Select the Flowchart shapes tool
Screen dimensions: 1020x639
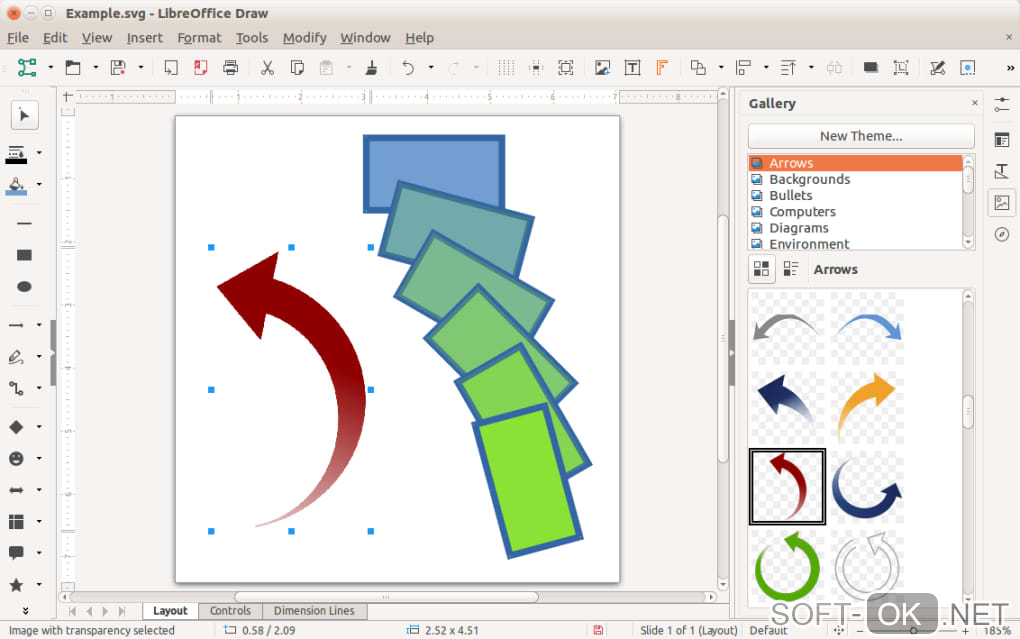(x=16, y=522)
